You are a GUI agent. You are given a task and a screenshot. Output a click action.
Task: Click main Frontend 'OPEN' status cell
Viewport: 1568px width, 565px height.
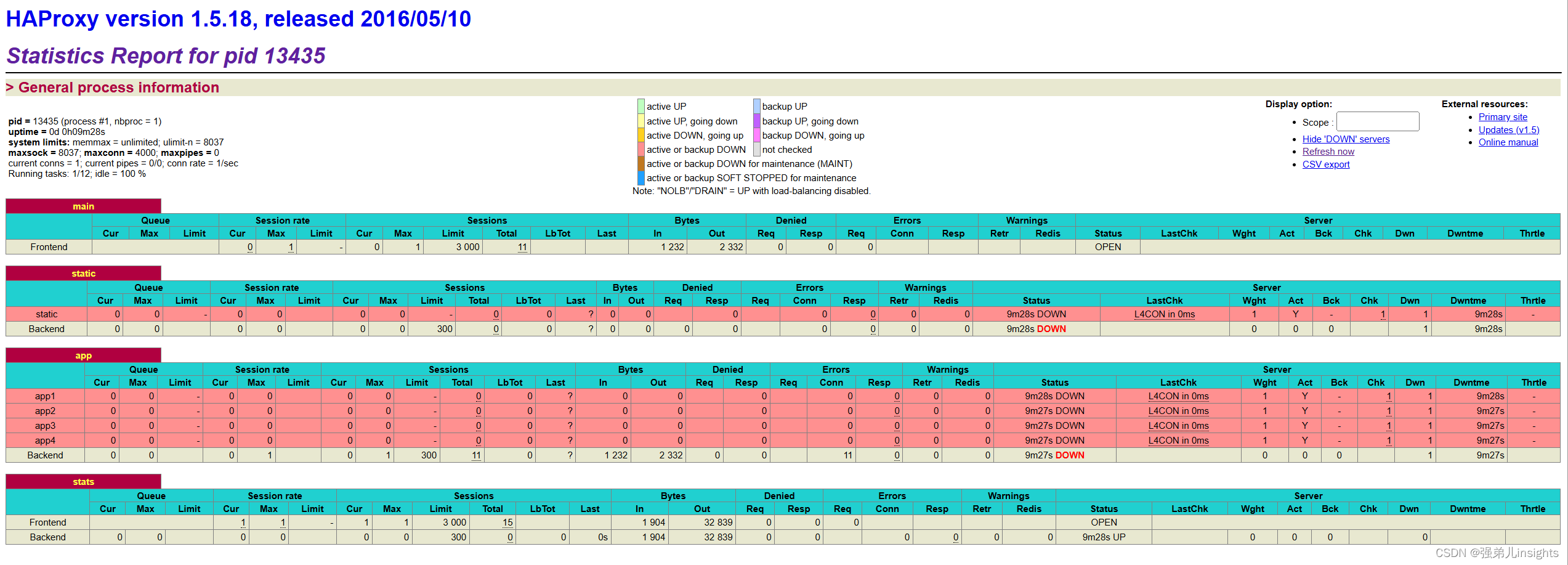[x=1108, y=247]
